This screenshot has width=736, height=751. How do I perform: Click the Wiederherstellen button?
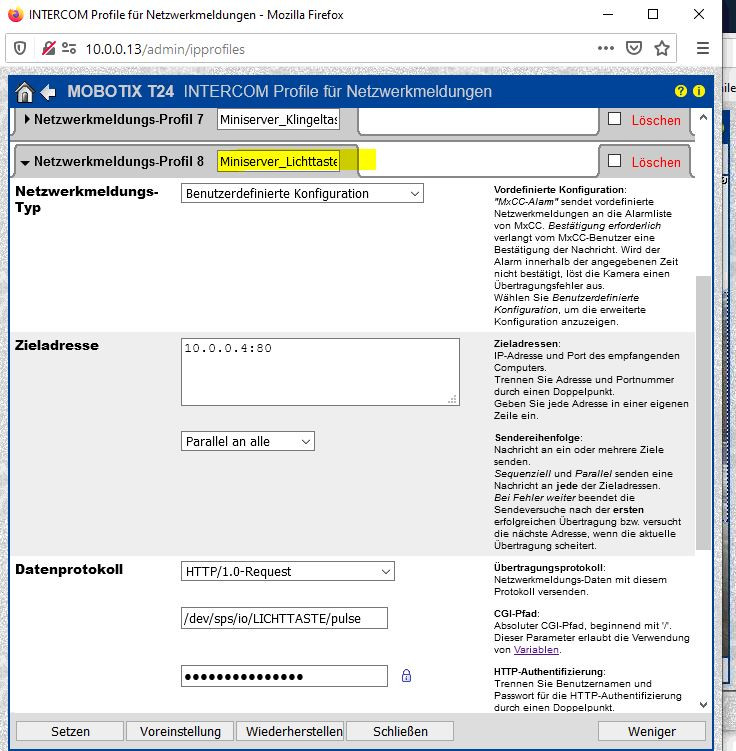coord(290,731)
